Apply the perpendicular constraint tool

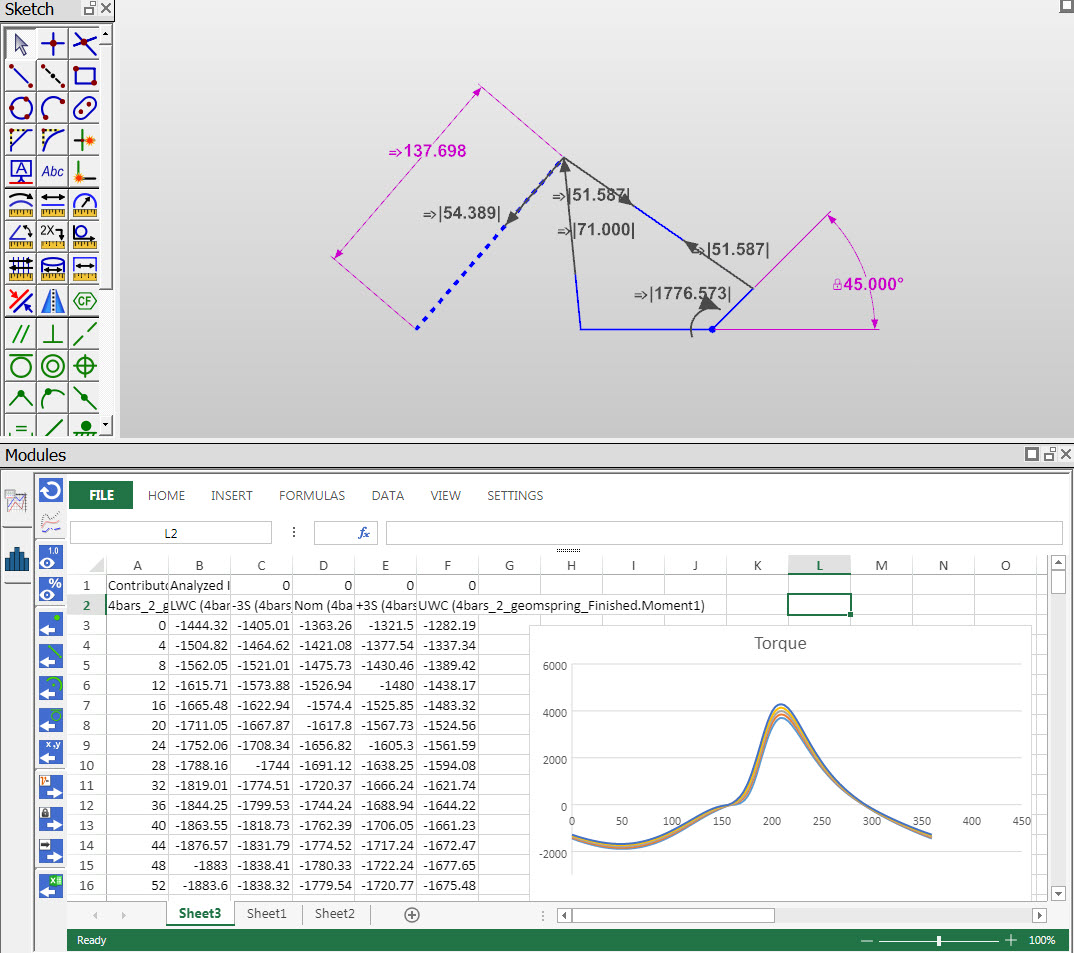[x=52, y=332]
